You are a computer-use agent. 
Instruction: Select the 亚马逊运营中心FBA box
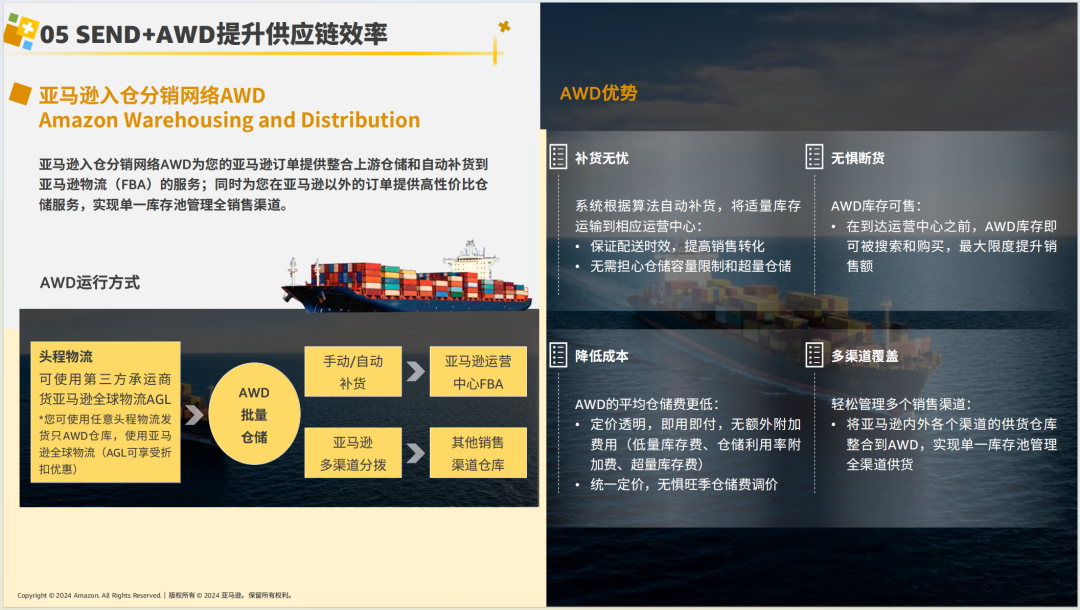[478, 372]
